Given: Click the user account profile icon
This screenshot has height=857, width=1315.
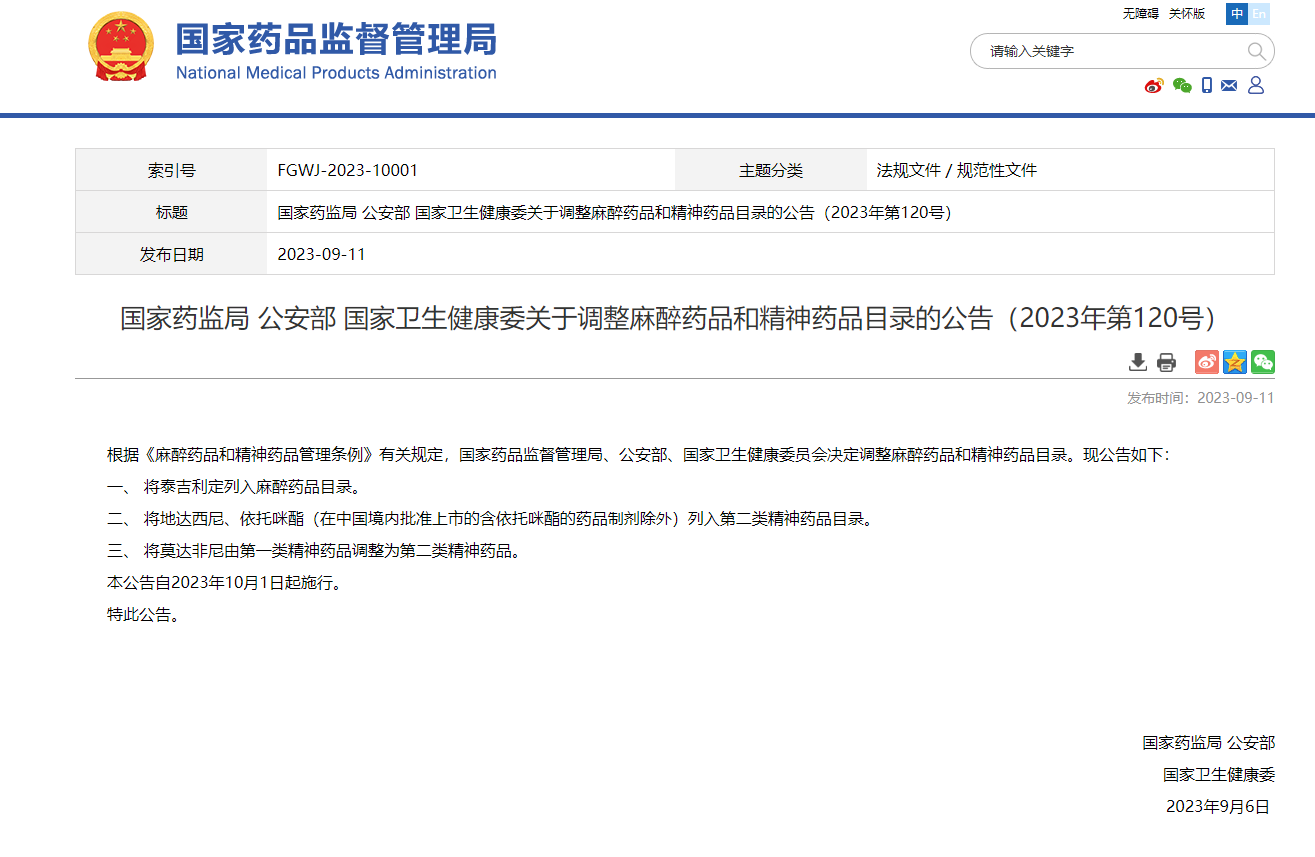Looking at the screenshot, I should pos(1256,86).
